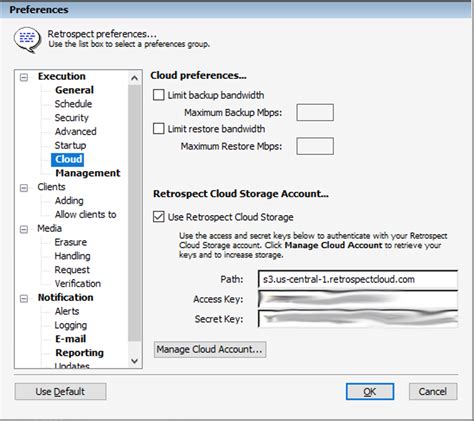Viewport: 474px width, 421px height.
Task: Confirm preferences with OK button
Action: pos(370,391)
